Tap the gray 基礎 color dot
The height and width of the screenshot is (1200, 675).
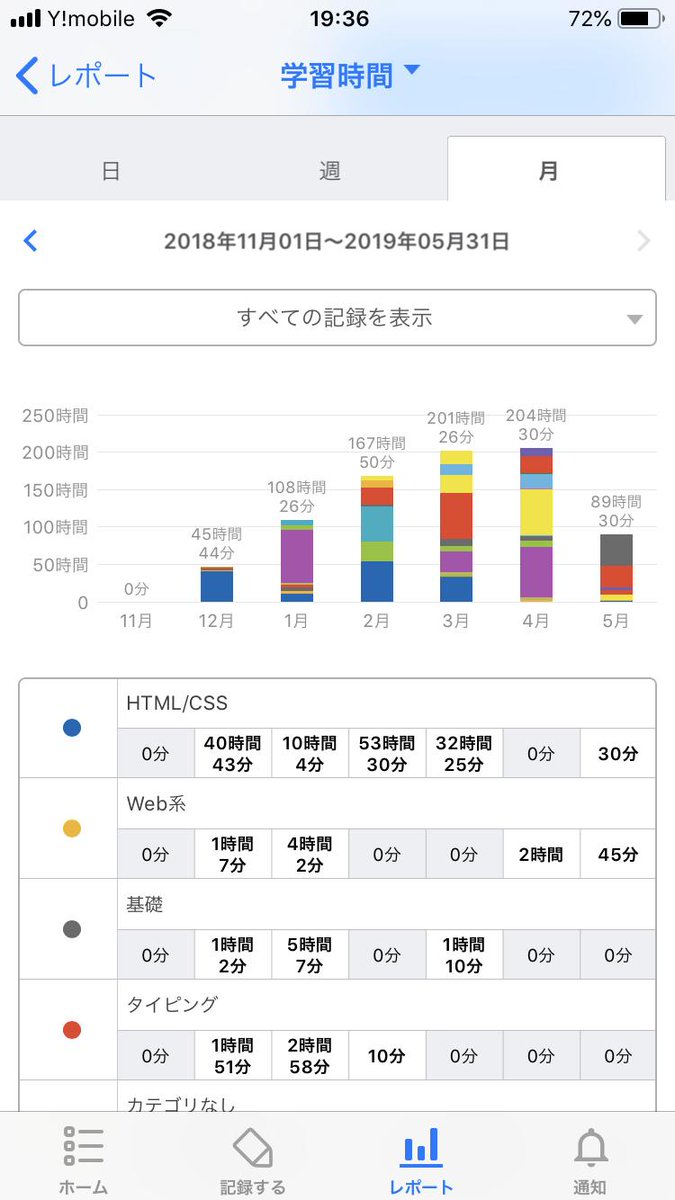pos(72,929)
